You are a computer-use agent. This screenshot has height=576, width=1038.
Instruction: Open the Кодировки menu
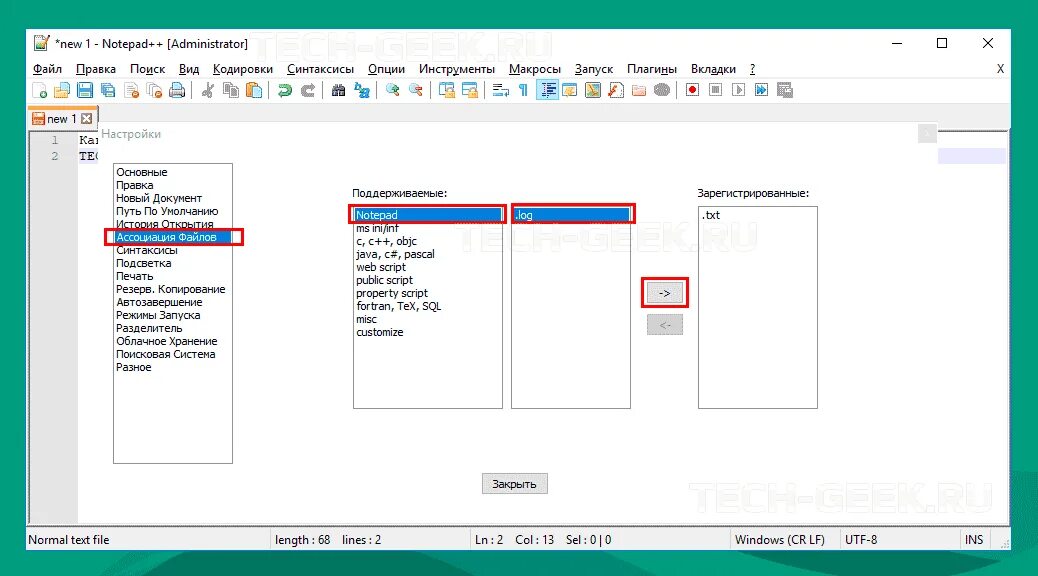243,69
